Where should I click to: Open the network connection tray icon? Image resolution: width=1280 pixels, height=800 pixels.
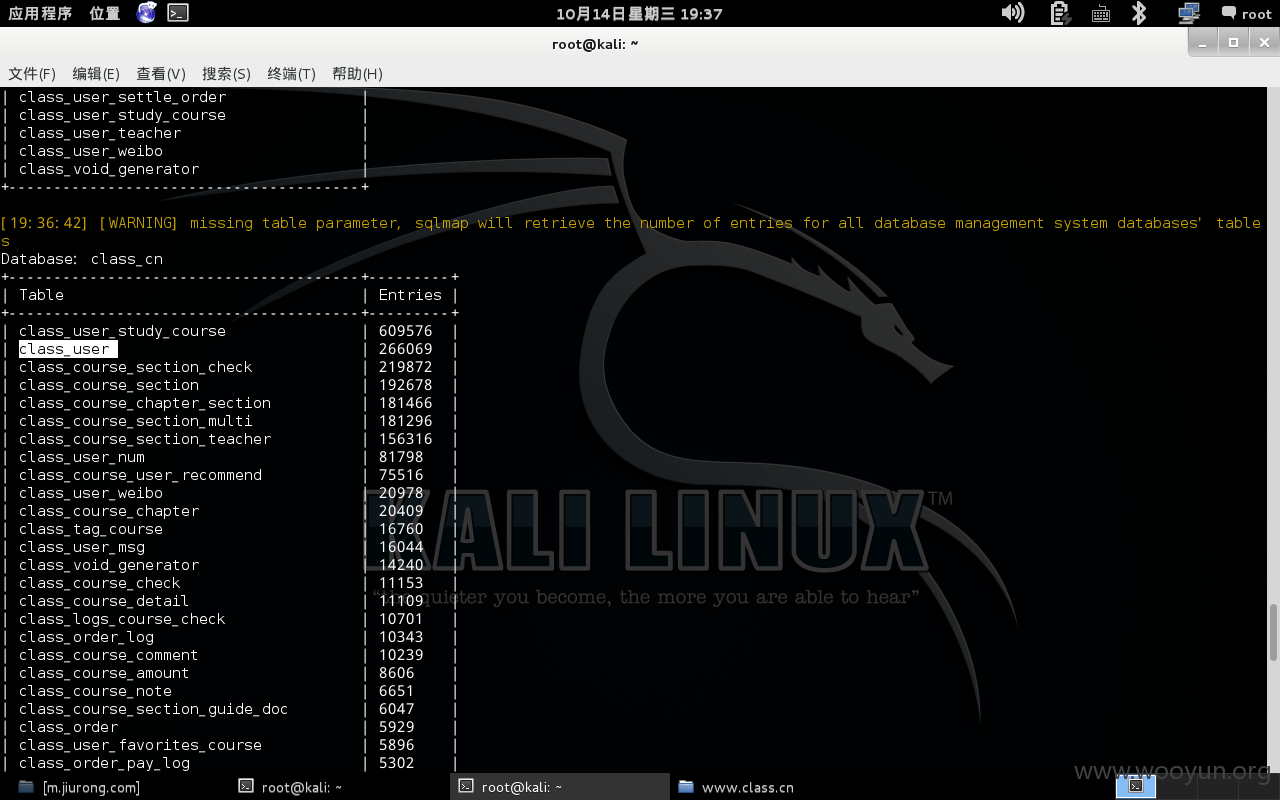click(1189, 13)
